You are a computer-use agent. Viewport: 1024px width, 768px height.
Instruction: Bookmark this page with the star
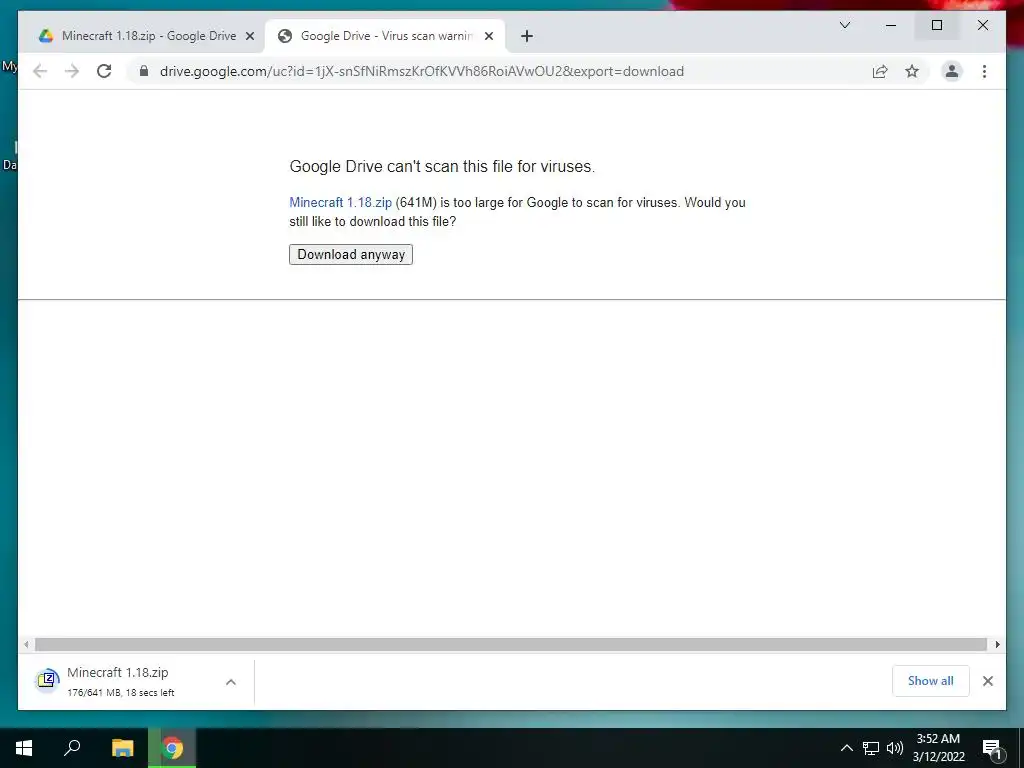(x=912, y=71)
